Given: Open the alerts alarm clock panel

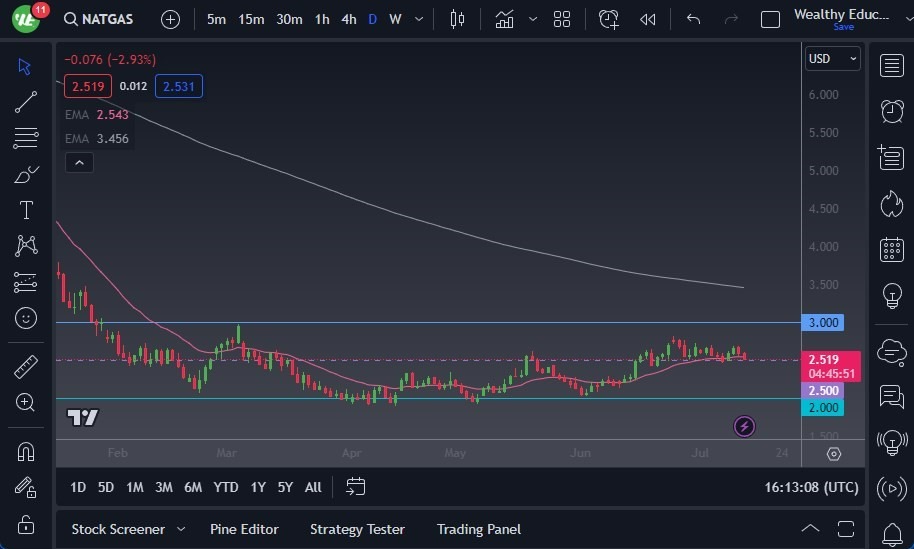Looking at the screenshot, I should tap(891, 111).
